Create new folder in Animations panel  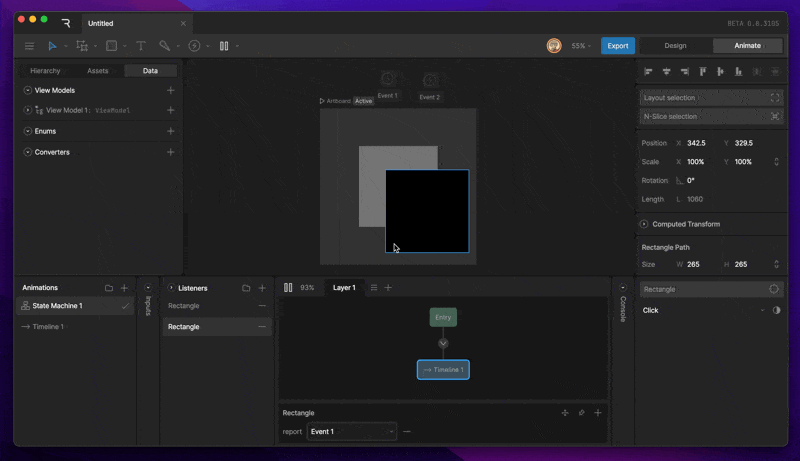pyautogui.click(x=109, y=288)
